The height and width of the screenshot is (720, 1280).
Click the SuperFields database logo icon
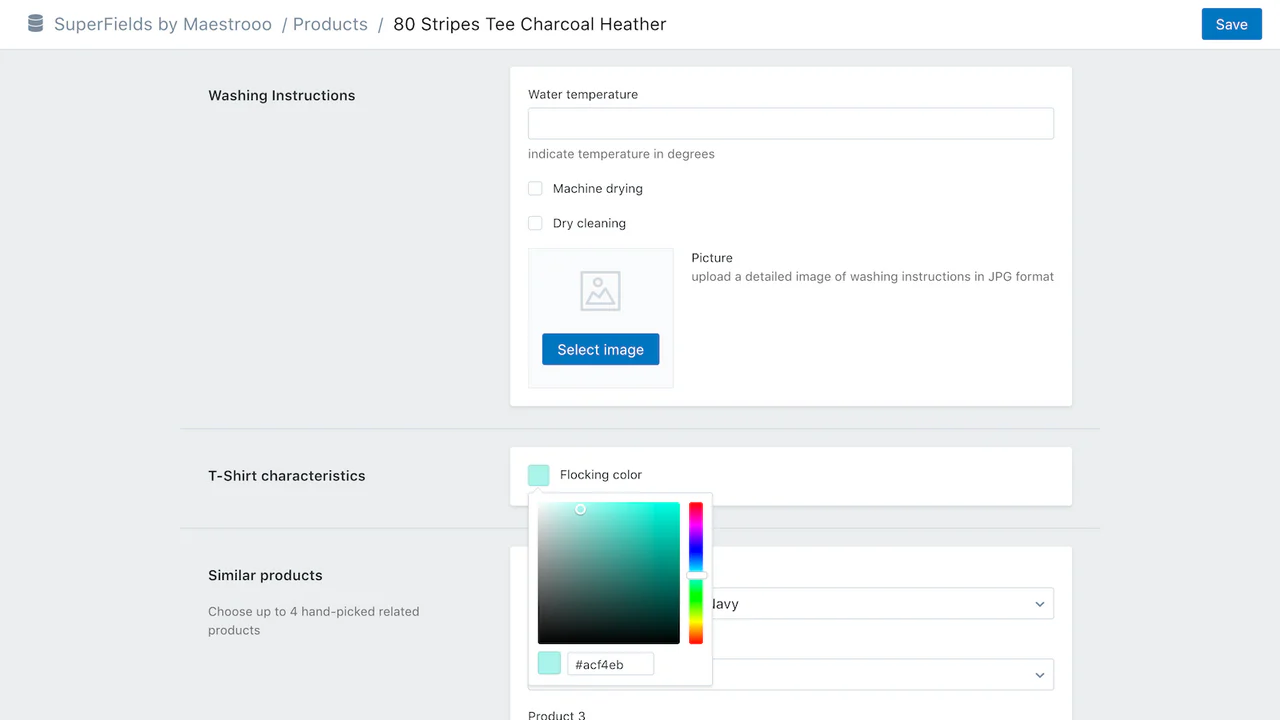click(35, 24)
